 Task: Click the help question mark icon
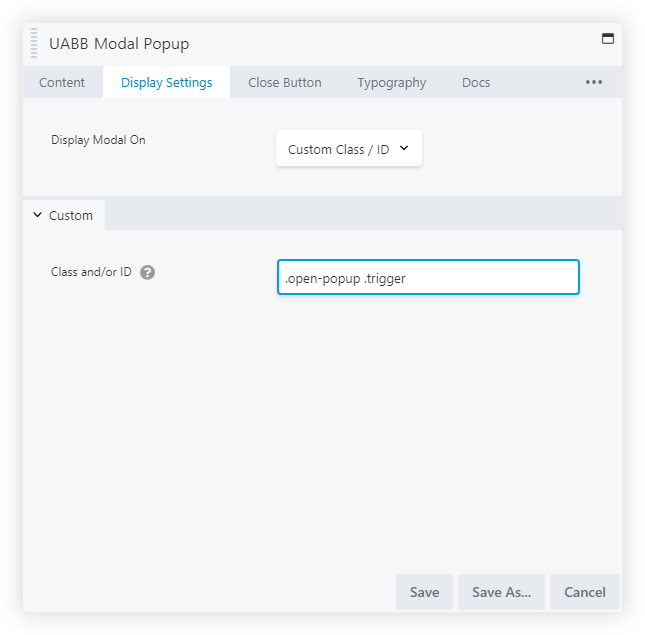[147, 272]
